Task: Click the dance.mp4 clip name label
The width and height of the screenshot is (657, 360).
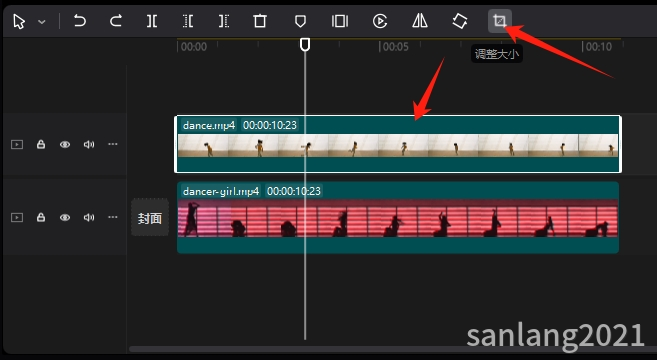Action: [x=209, y=125]
